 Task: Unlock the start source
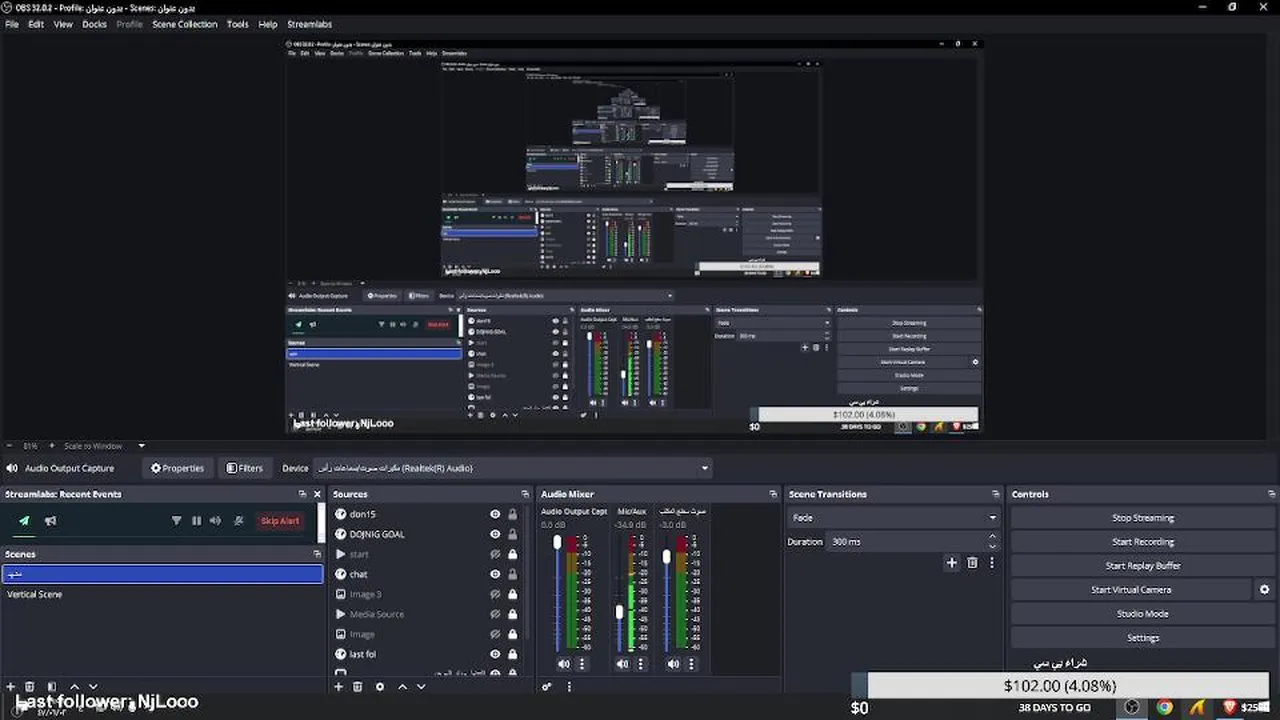(513, 554)
